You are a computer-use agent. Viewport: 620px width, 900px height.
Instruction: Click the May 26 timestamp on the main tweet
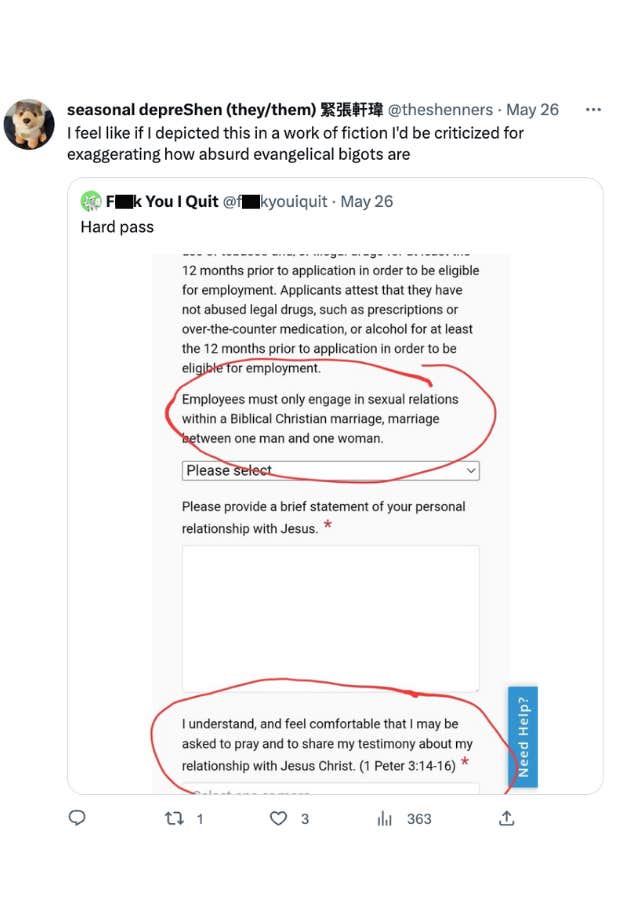532,109
